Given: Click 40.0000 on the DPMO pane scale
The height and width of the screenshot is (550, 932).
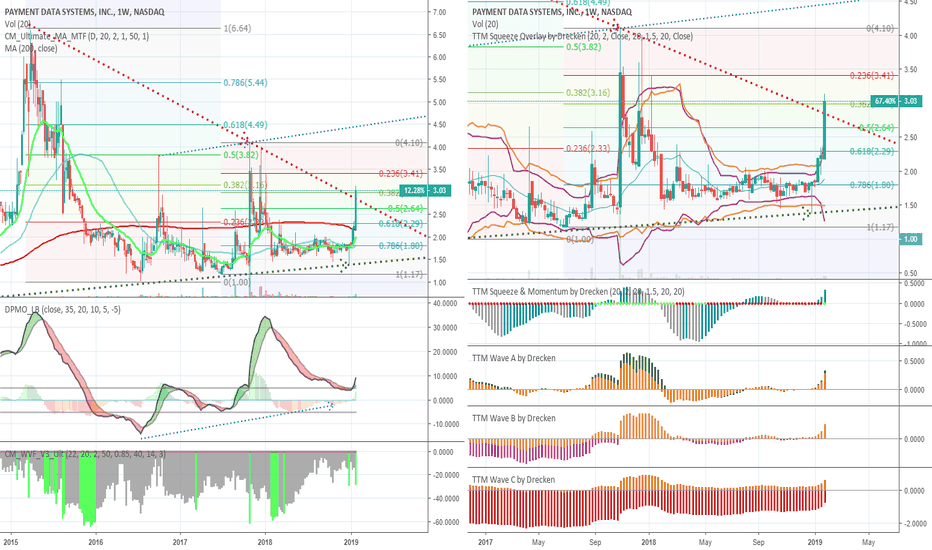Looking at the screenshot, I should 443,303.
